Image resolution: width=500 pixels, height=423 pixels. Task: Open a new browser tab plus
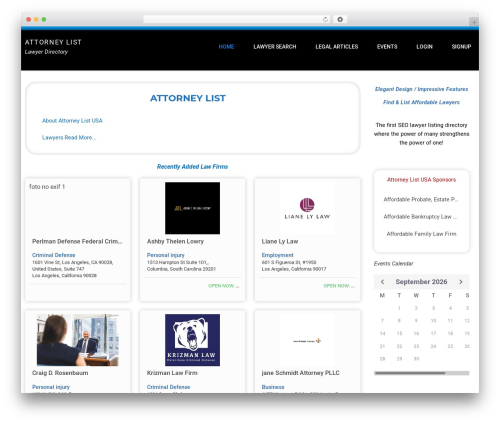(x=474, y=22)
